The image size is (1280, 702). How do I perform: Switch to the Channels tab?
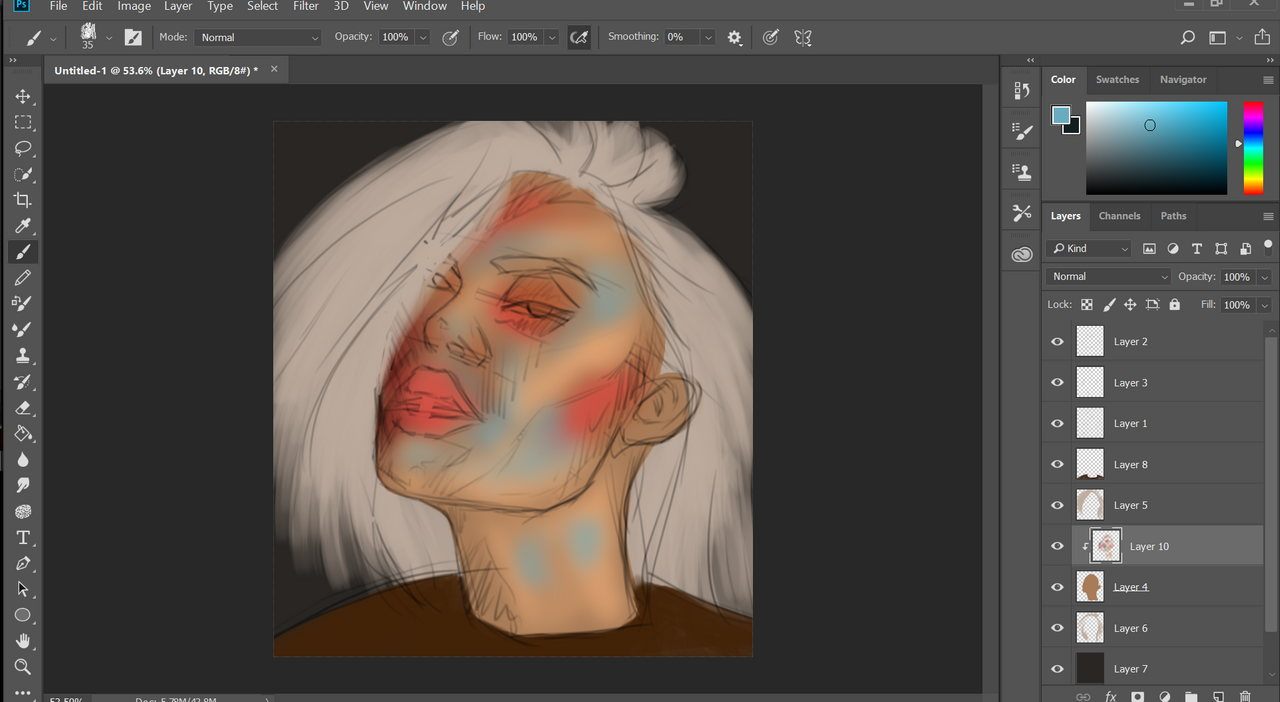click(1119, 216)
